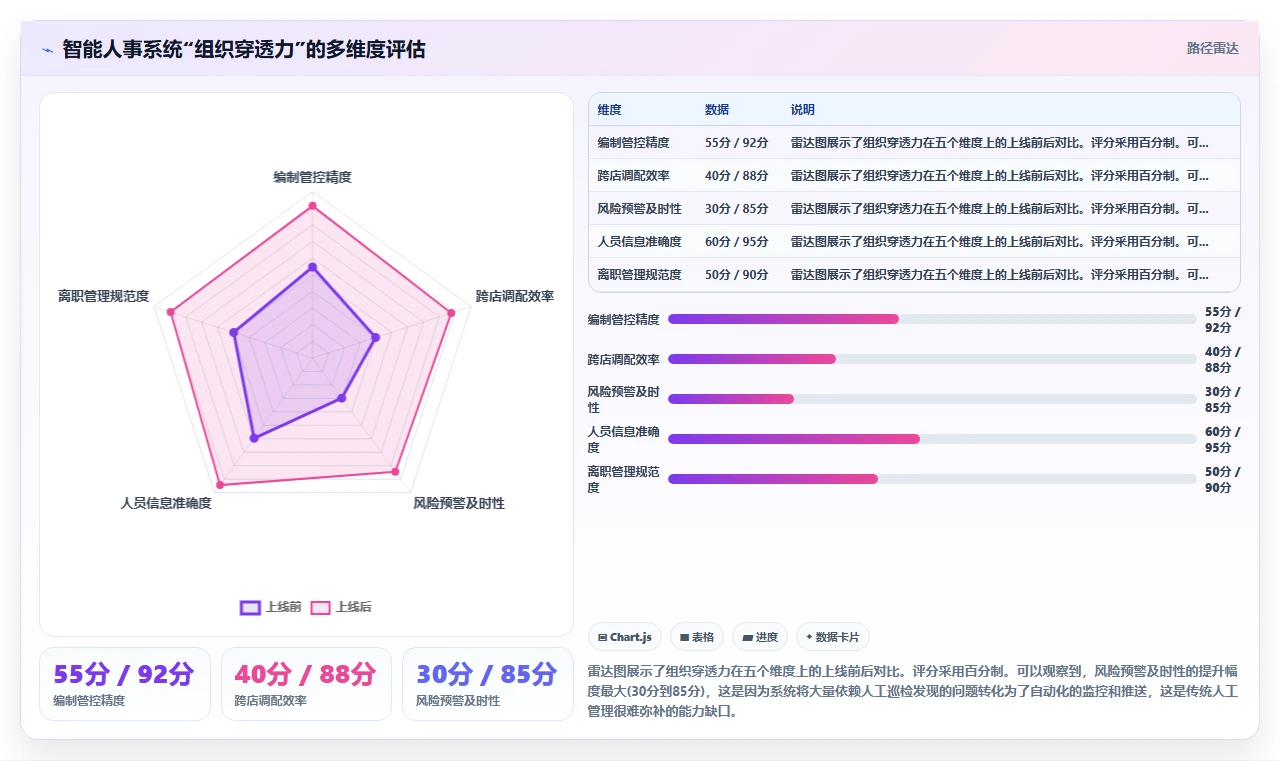Click the 进度 tag chip
The image size is (1280, 761).
click(760, 637)
